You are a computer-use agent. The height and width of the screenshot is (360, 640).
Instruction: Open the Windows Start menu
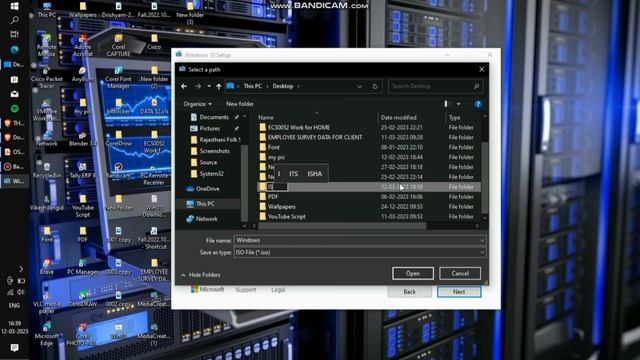click(x=14, y=6)
